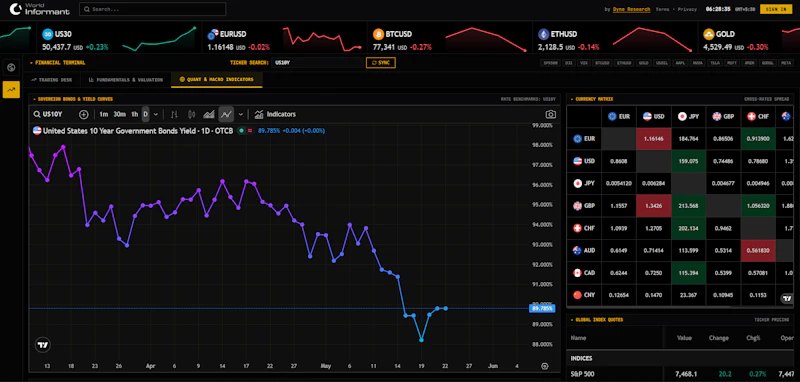800x382 pixels.
Task: Click the EURUSD ticker icon
Action: tap(212, 34)
